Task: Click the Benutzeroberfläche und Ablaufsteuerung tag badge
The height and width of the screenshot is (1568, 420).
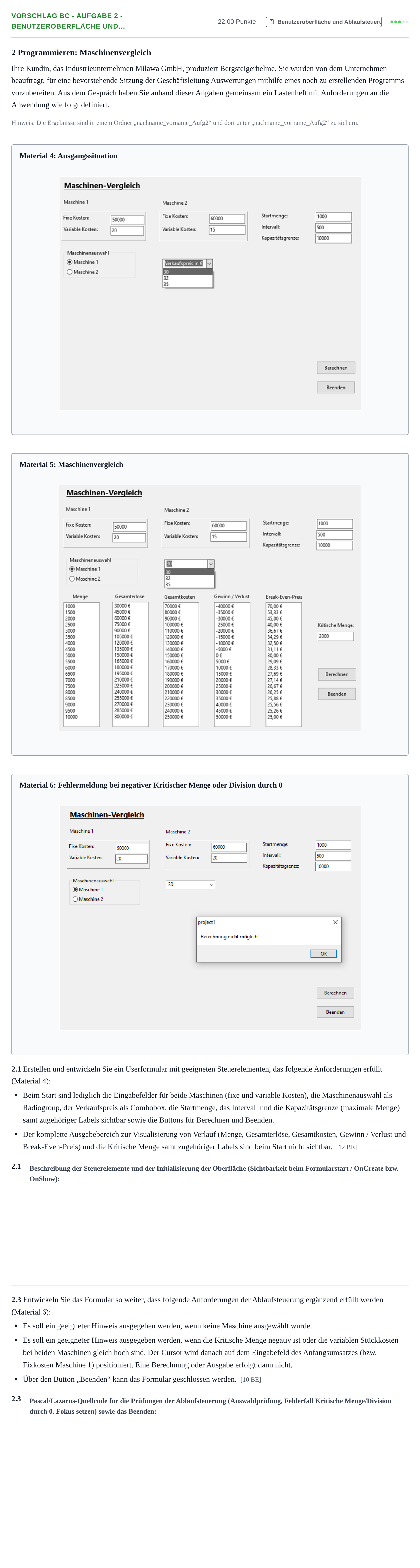Action: point(324,22)
